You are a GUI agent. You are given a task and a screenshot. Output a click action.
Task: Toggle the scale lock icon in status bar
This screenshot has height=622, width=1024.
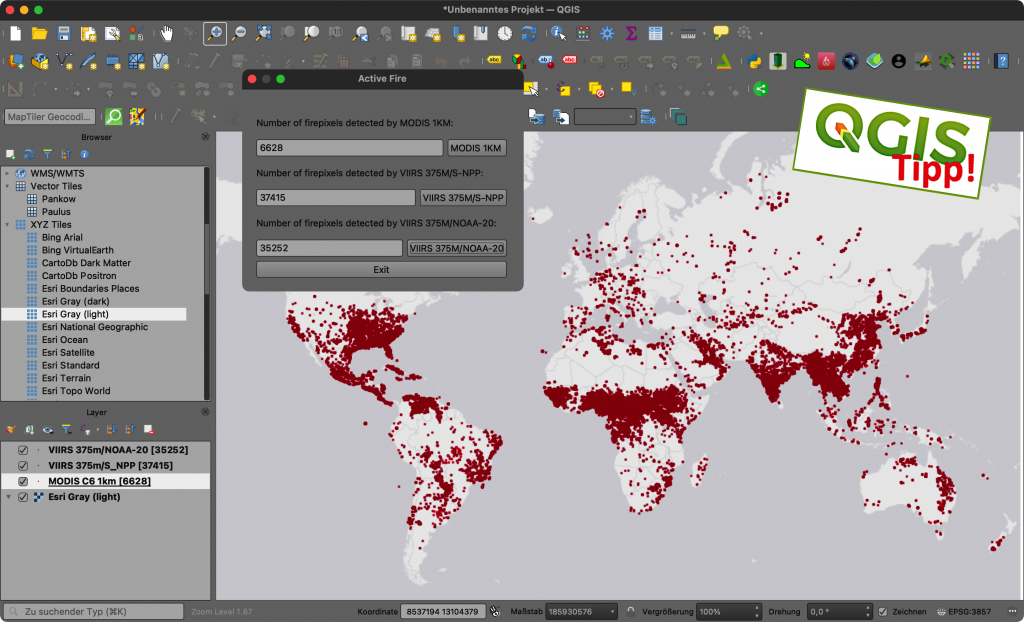click(630, 612)
